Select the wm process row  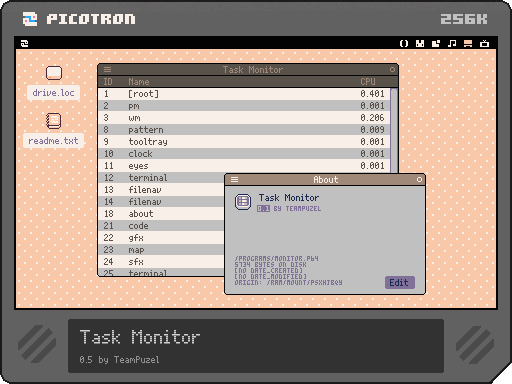[x=244, y=118]
